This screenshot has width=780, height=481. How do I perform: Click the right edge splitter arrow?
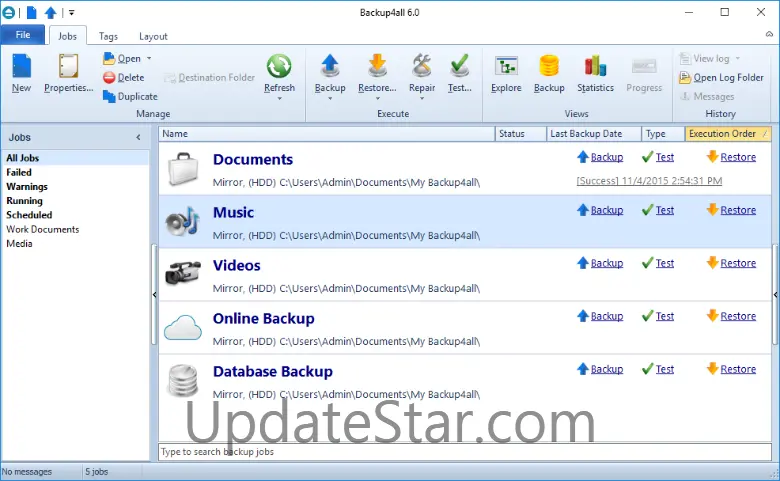click(x=776, y=295)
